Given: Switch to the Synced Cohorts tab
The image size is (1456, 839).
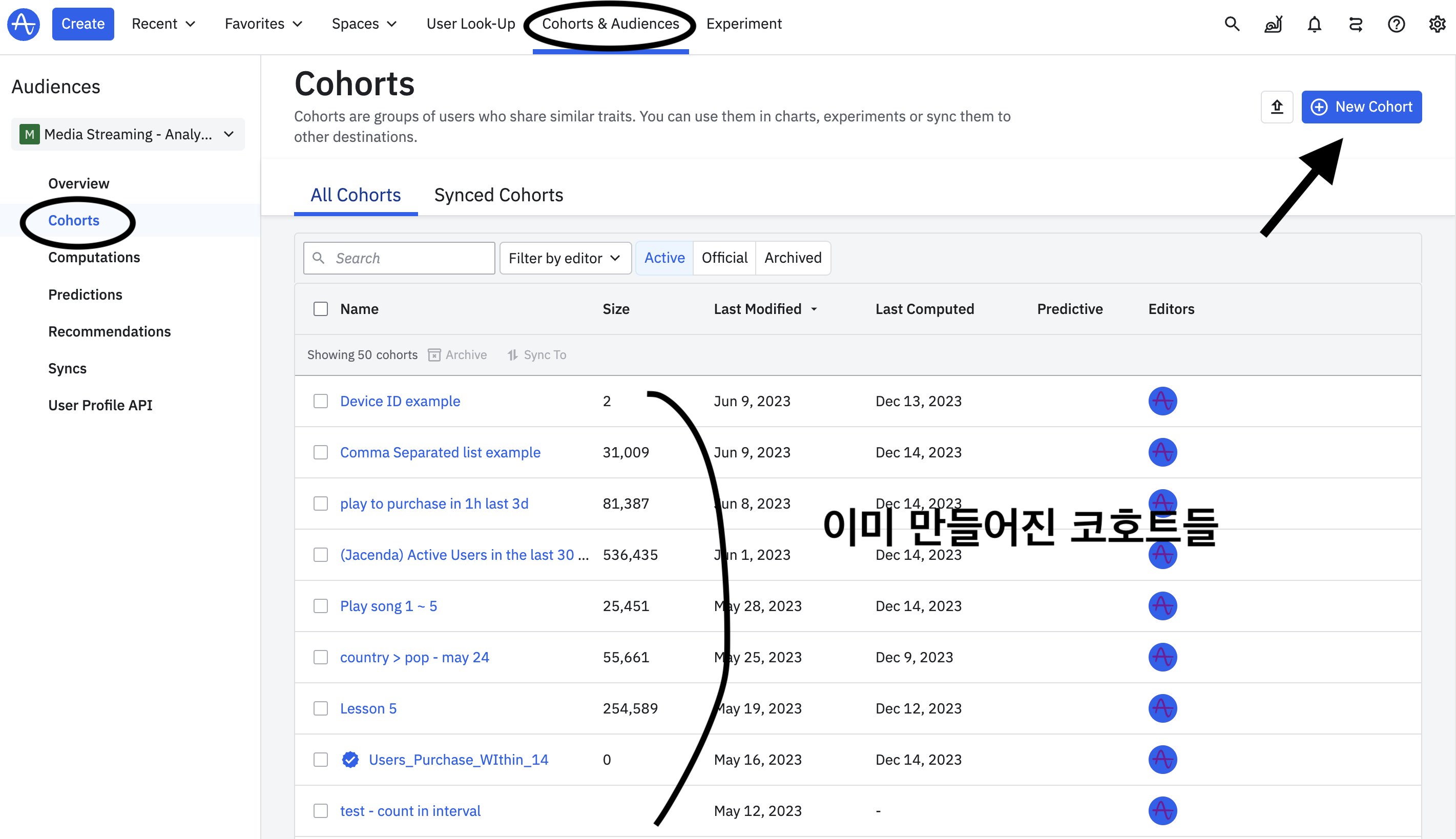Looking at the screenshot, I should click(498, 195).
